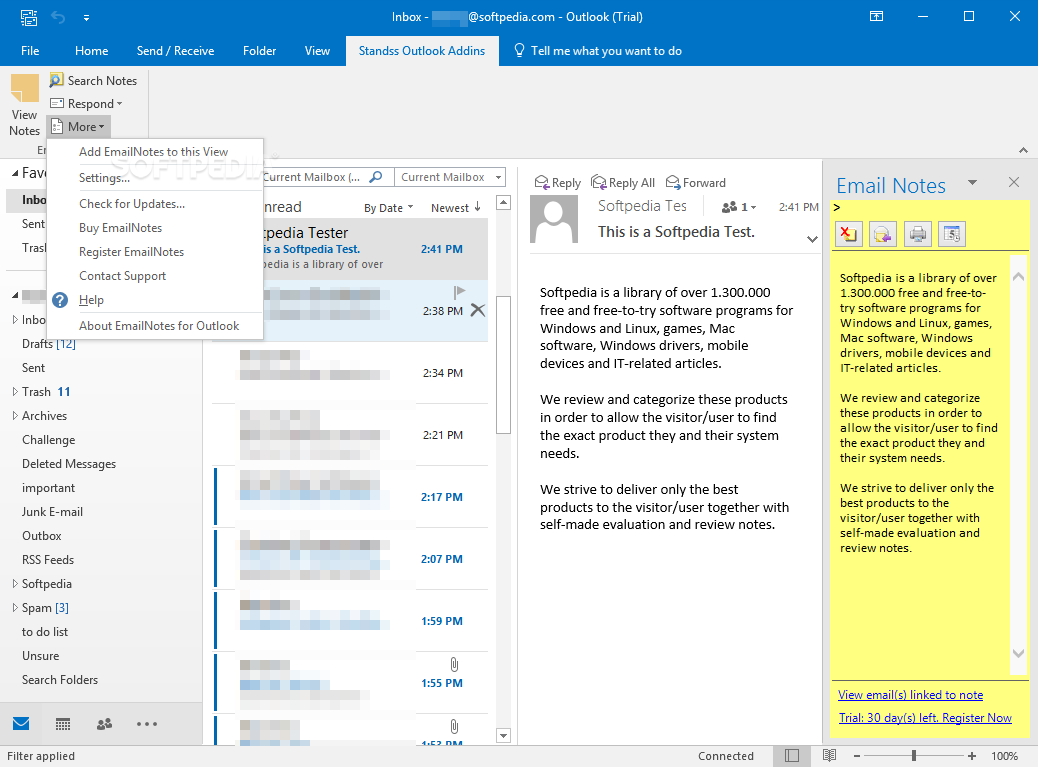Expand the Softpedia folder
This screenshot has width=1038, height=767.
tap(15, 584)
